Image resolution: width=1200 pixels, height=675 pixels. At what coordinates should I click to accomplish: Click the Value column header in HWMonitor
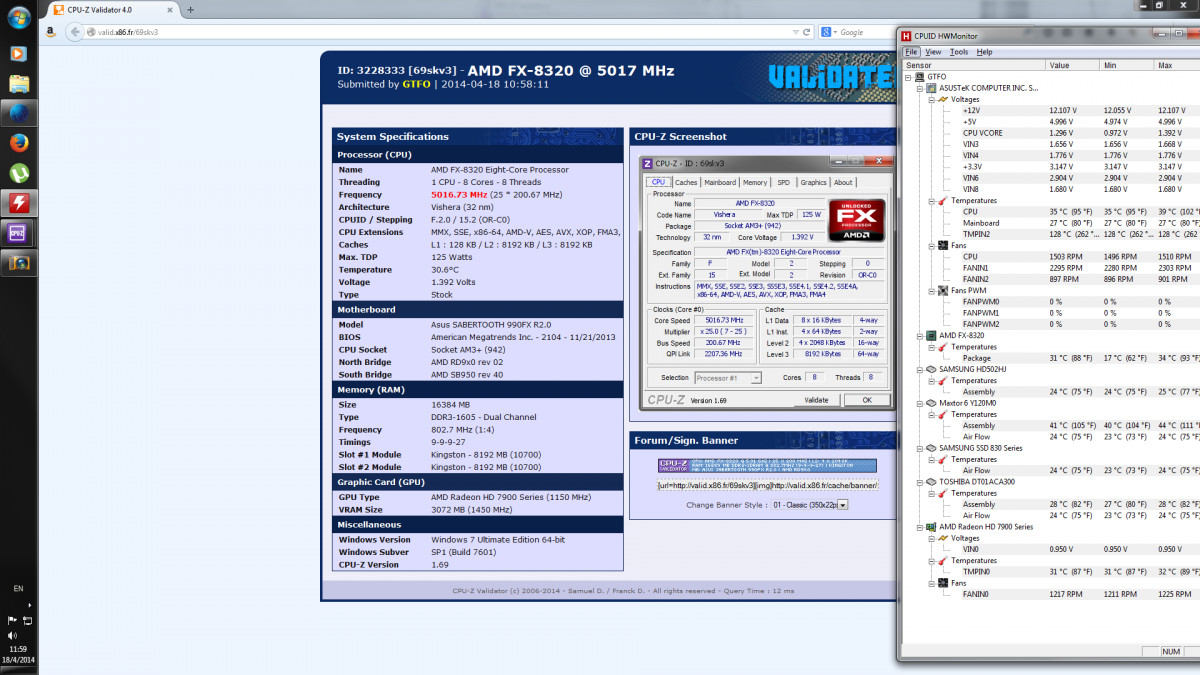click(x=1072, y=65)
